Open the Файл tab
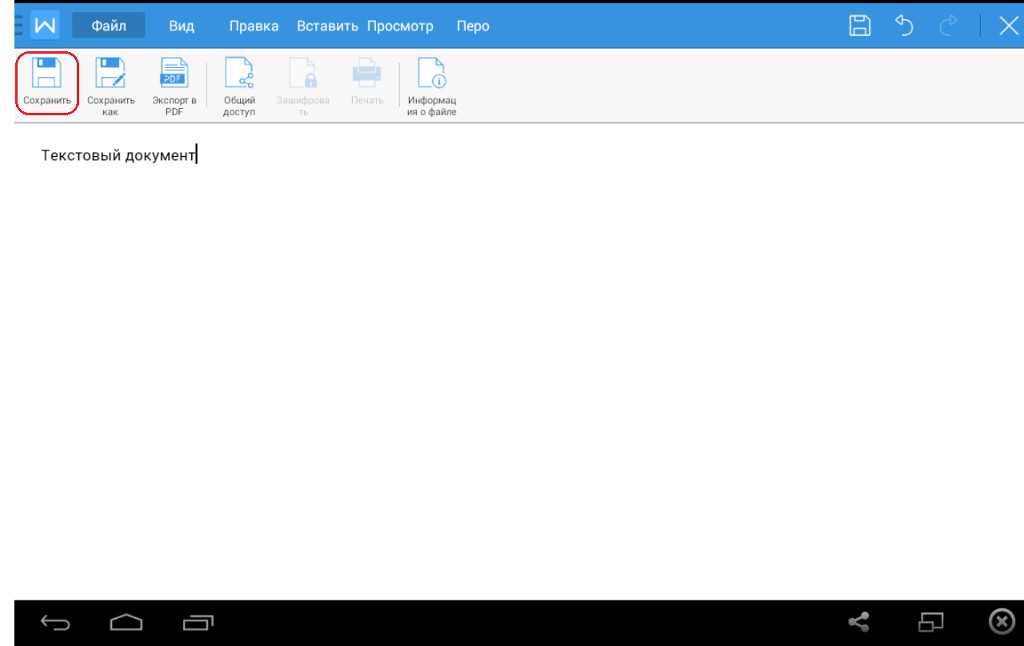1024x646 pixels. pos(108,26)
